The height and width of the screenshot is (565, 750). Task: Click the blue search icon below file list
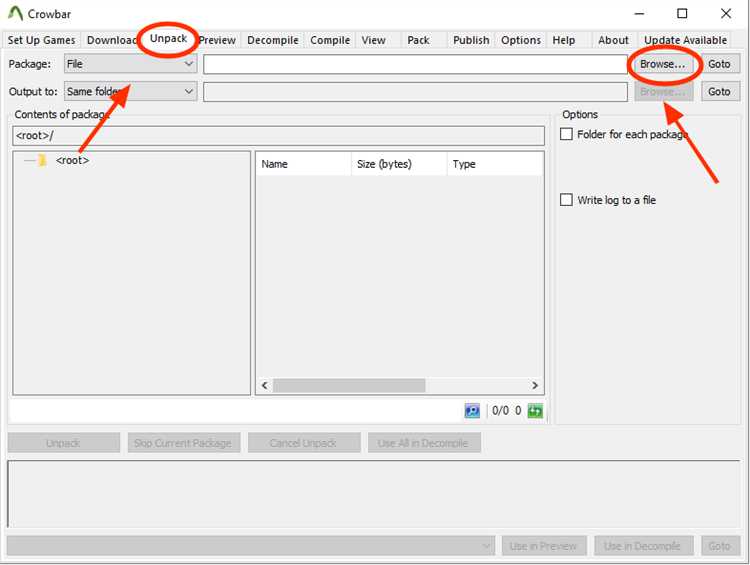472,410
